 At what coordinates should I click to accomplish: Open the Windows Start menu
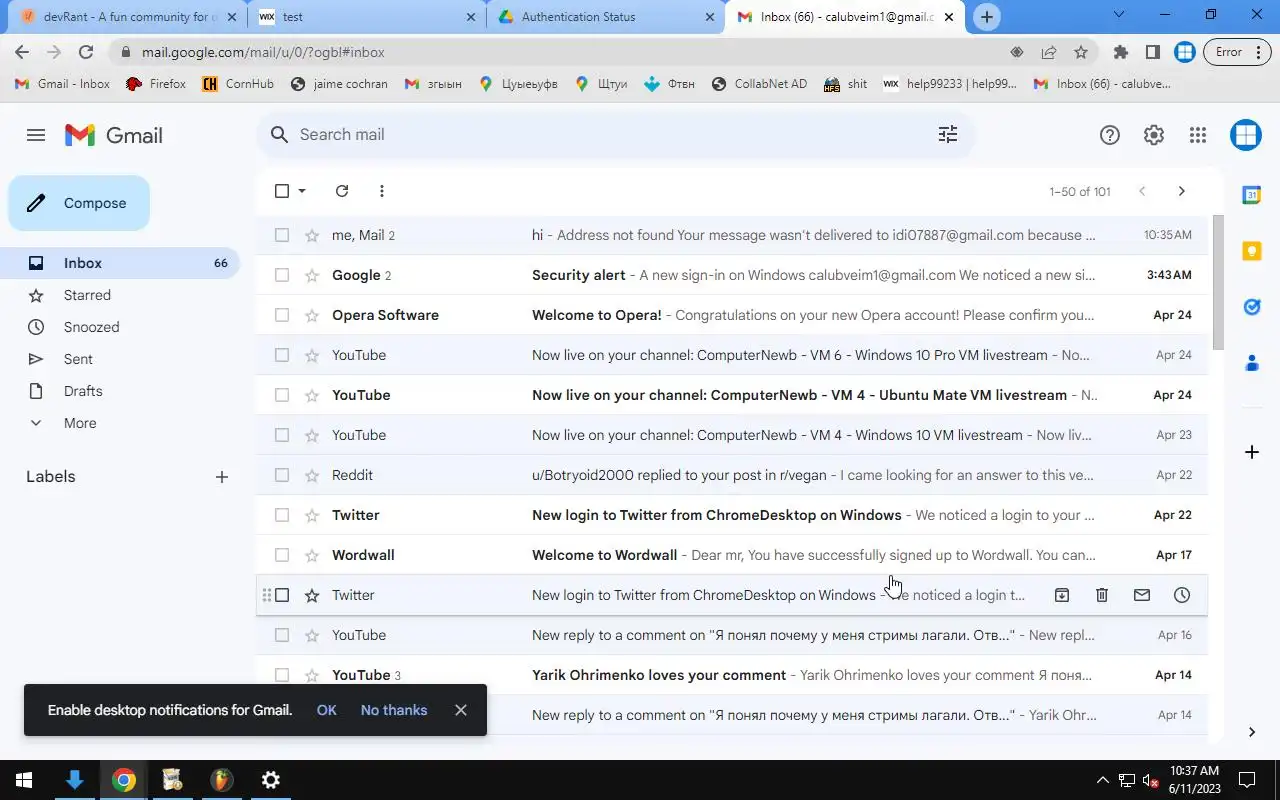pos(24,780)
